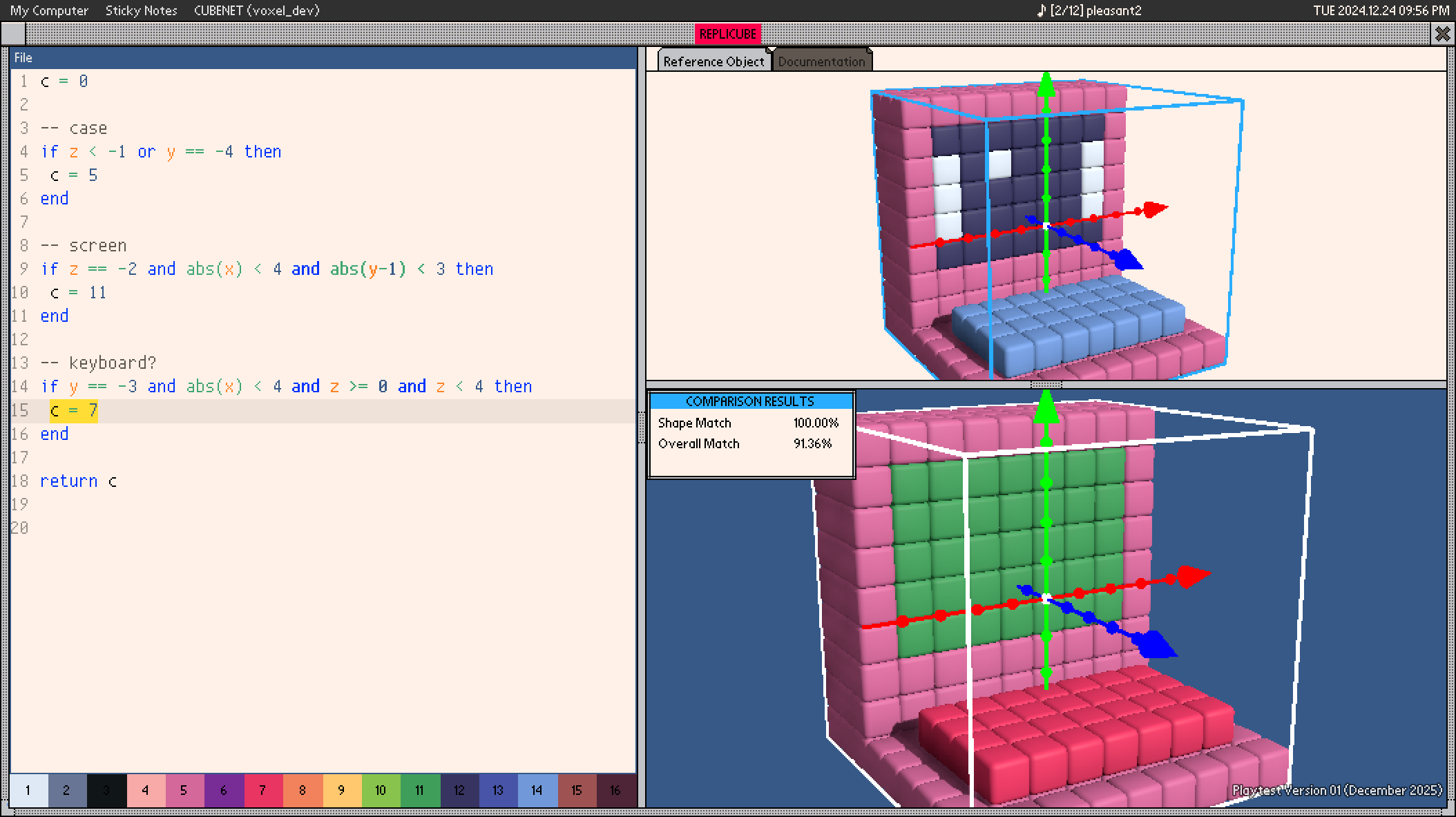This screenshot has height=817, width=1456.
Task: Close the REPLICUBE window
Action: point(1441,34)
